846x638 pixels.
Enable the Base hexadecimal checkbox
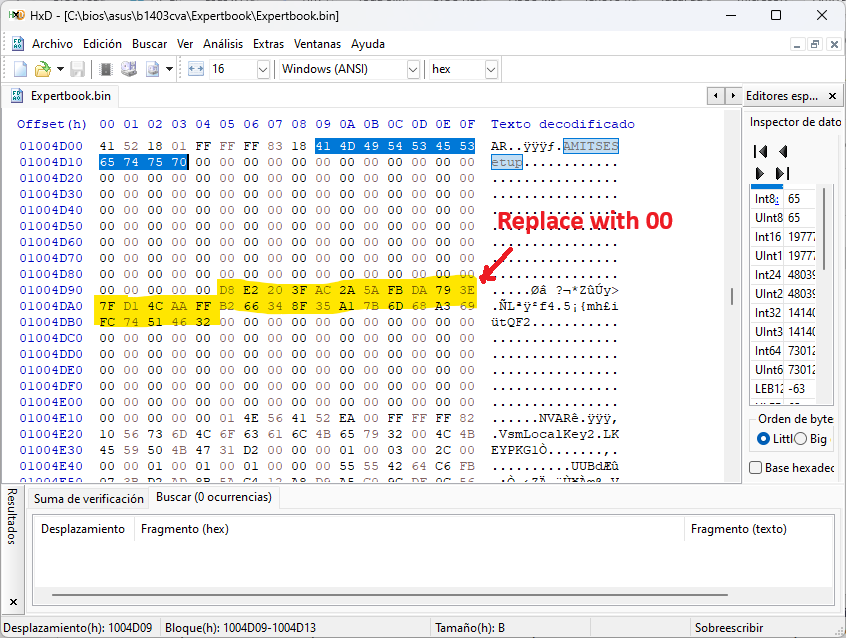click(756, 468)
